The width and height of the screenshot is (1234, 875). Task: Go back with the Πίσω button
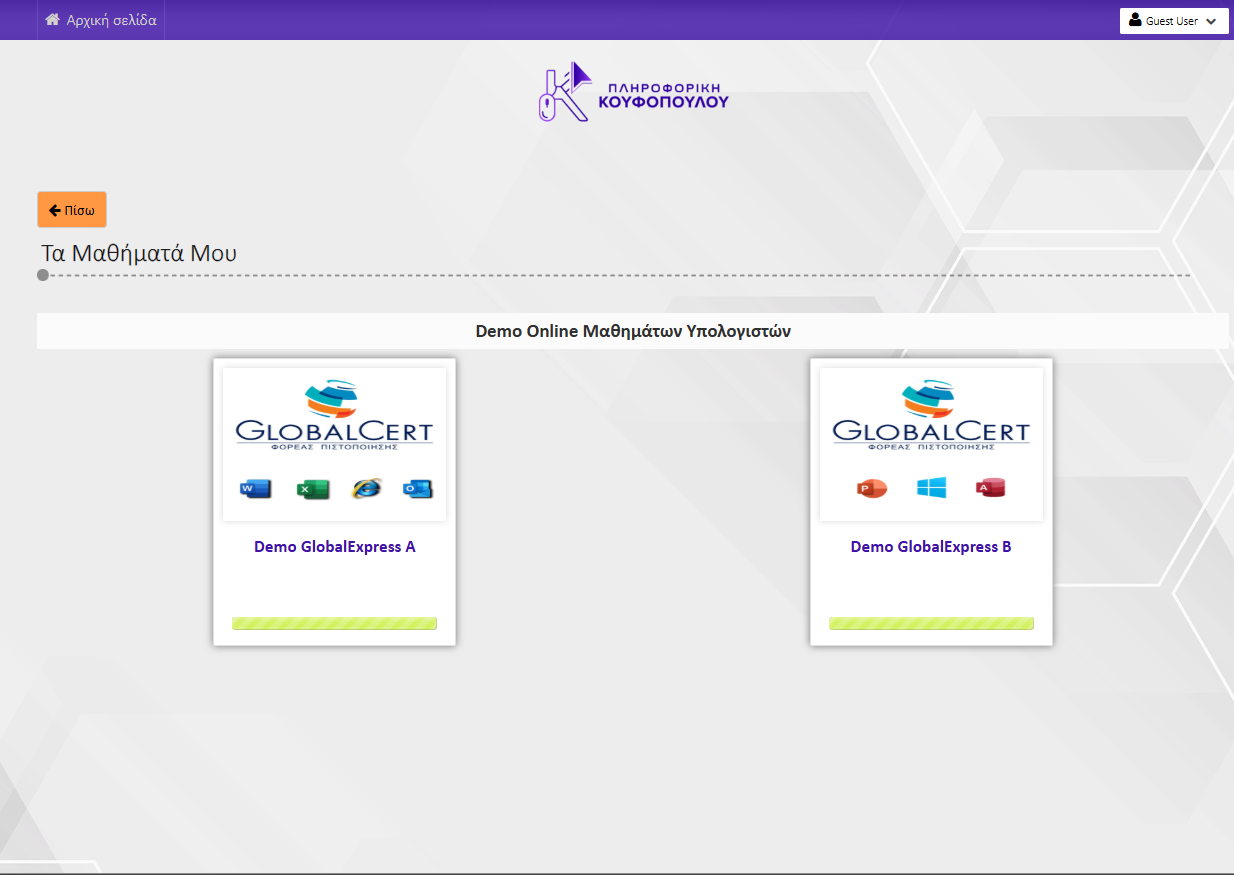[72, 210]
